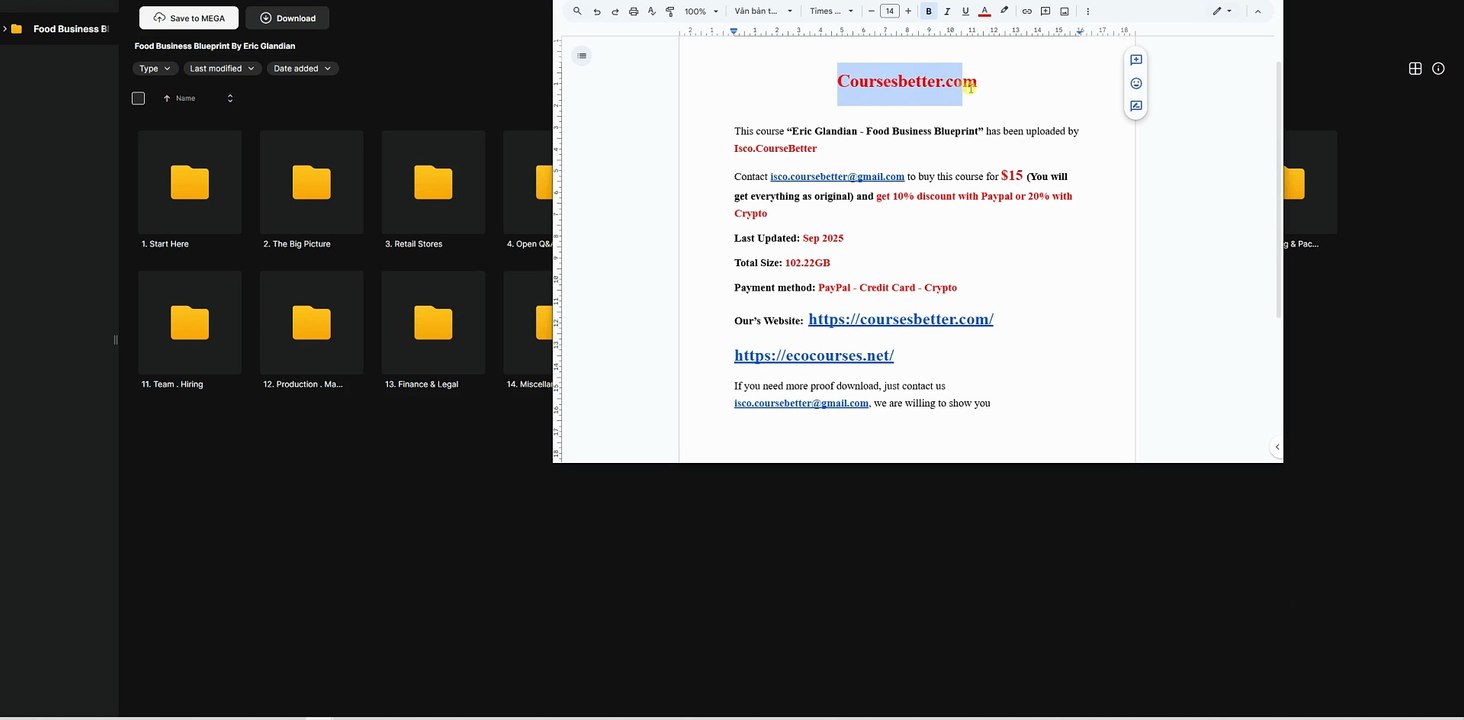
Task: Toggle underline formatting in Docs toolbar
Action: [965, 11]
